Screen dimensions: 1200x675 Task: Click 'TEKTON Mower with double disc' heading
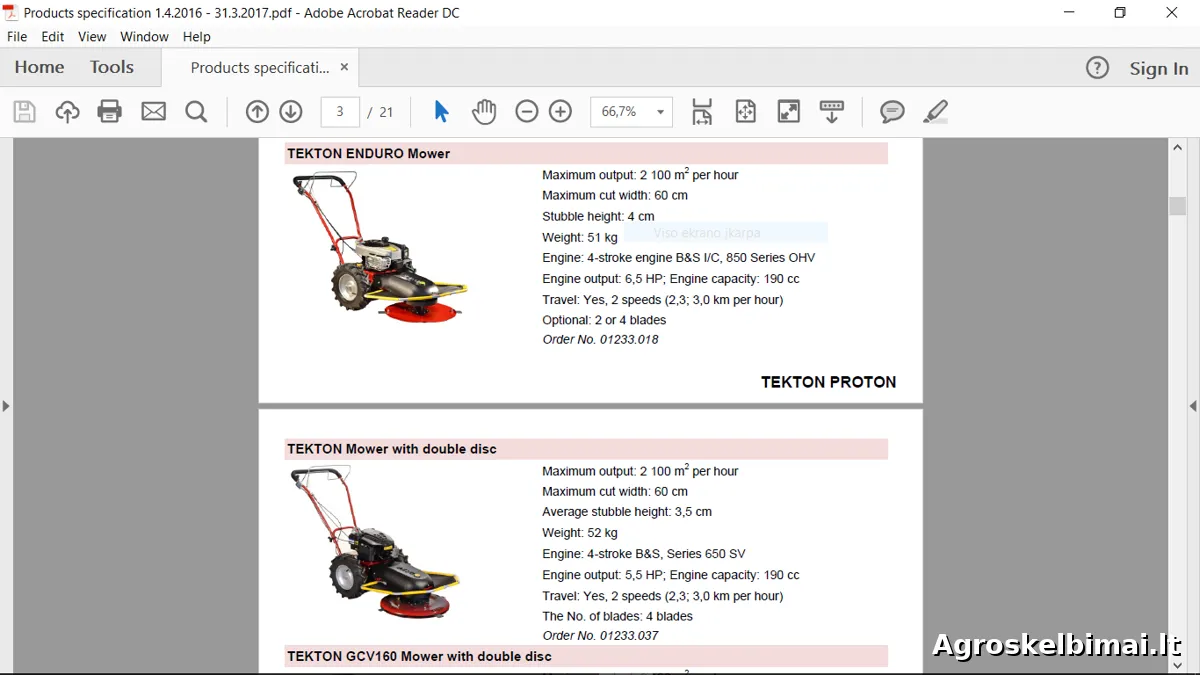[392, 449]
